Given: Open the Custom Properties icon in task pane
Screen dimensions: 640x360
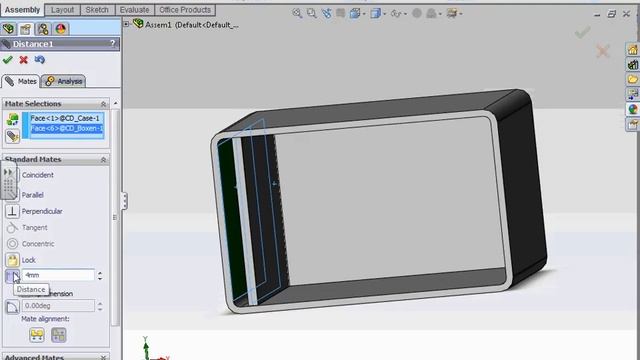Looking at the screenshot, I should [633, 124].
